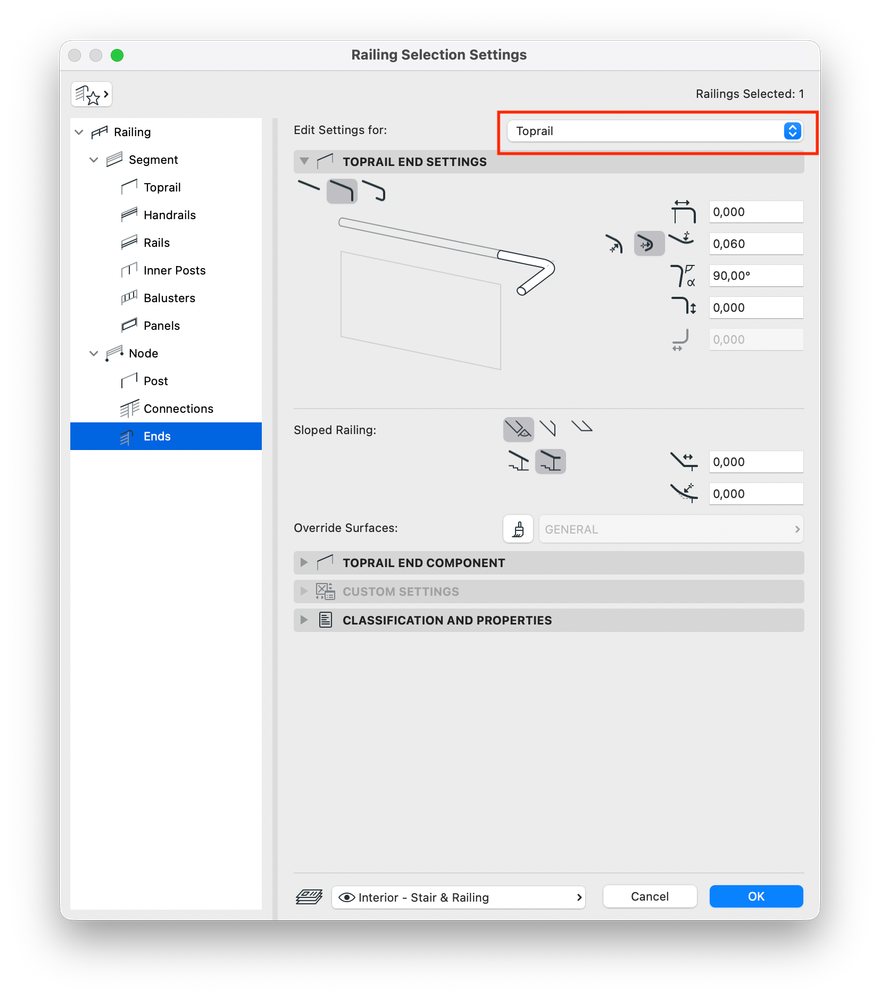Select vertical-cut sloped railing option
The height and width of the screenshot is (999, 880).
pos(548,428)
